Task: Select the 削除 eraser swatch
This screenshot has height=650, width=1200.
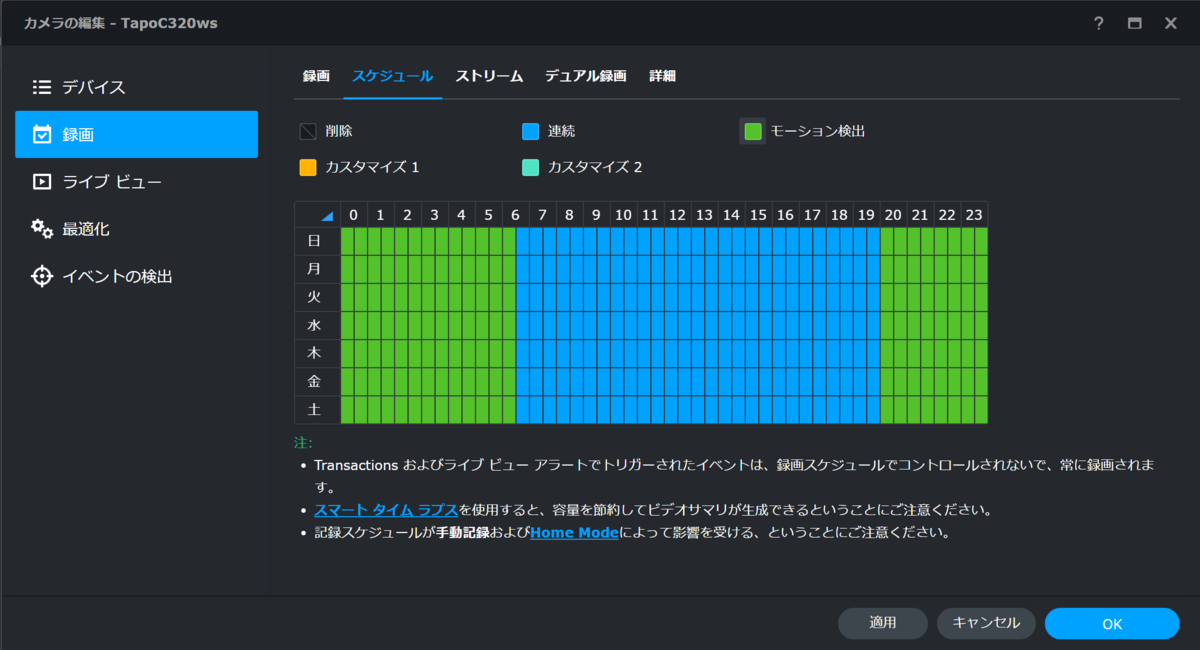Action: click(308, 131)
